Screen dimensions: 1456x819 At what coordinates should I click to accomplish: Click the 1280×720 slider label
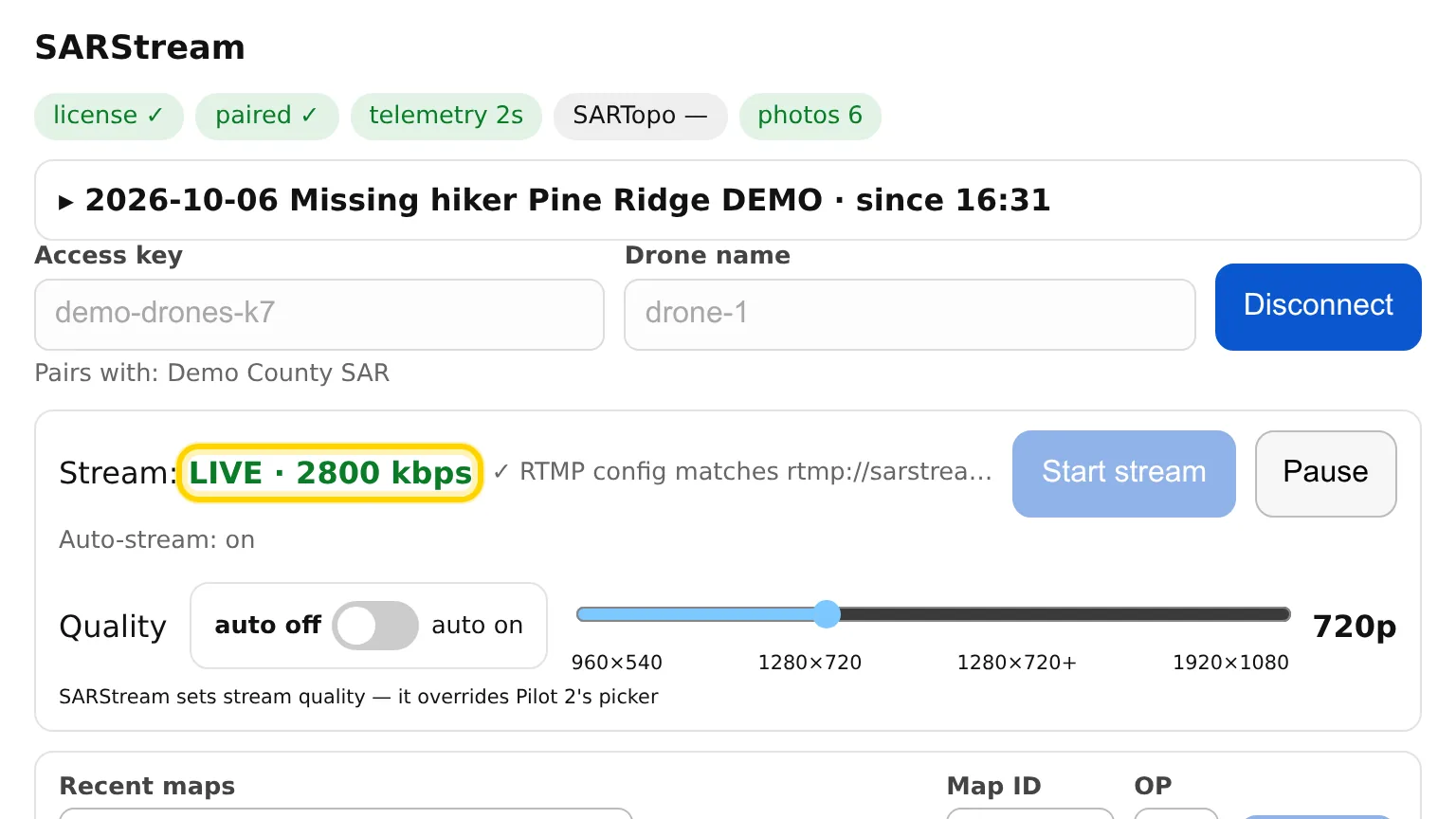click(x=810, y=663)
